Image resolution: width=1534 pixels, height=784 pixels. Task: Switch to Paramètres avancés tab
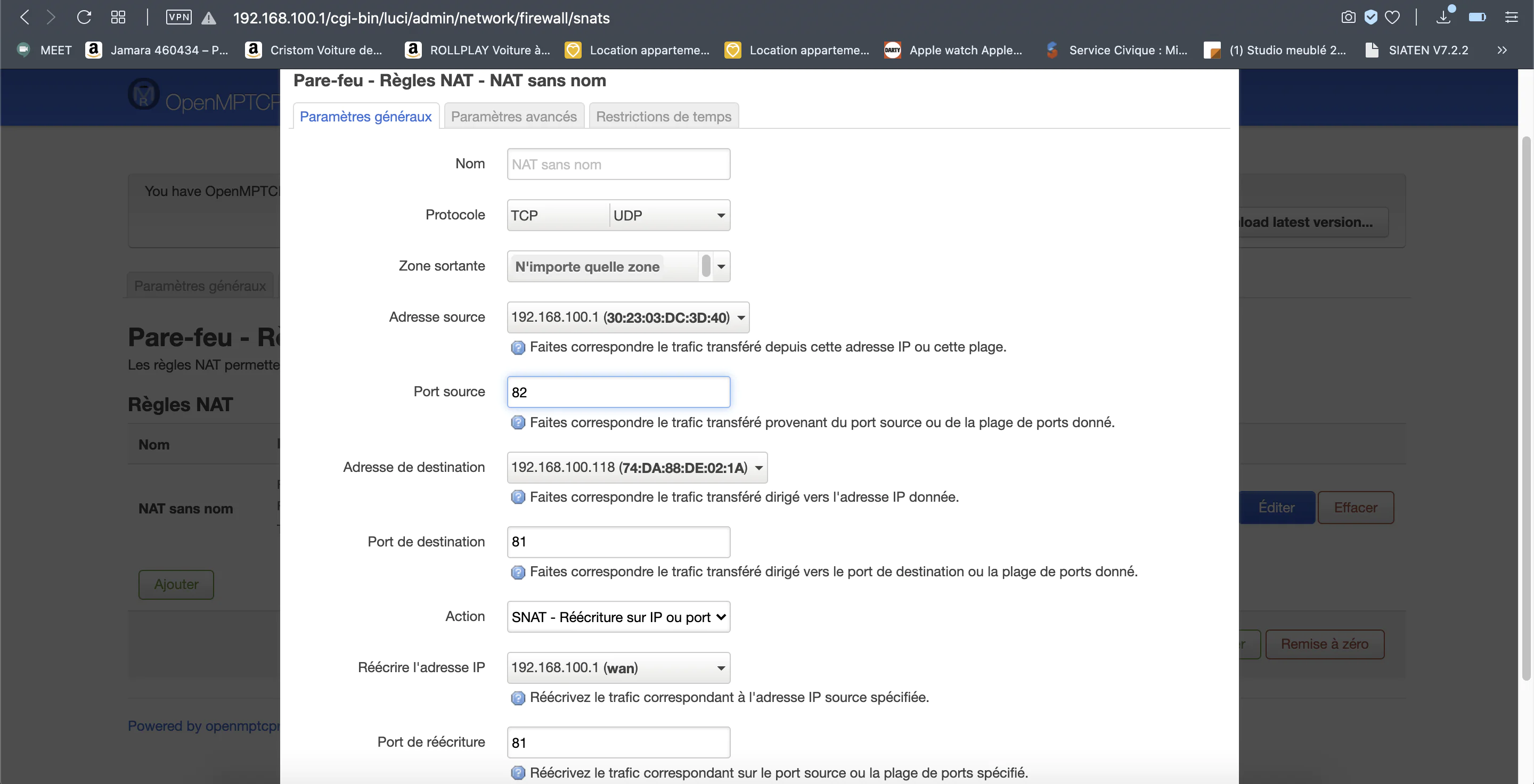pos(513,116)
